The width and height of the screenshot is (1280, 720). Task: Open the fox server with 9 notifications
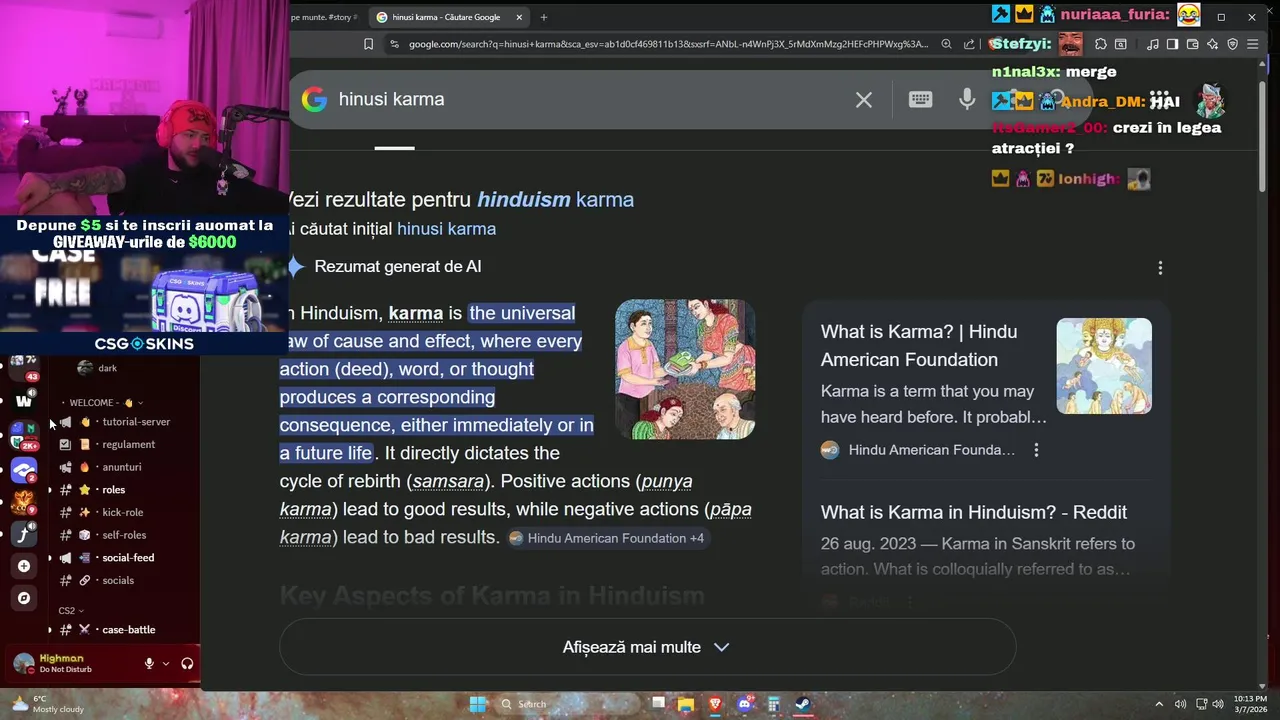coord(24,502)
